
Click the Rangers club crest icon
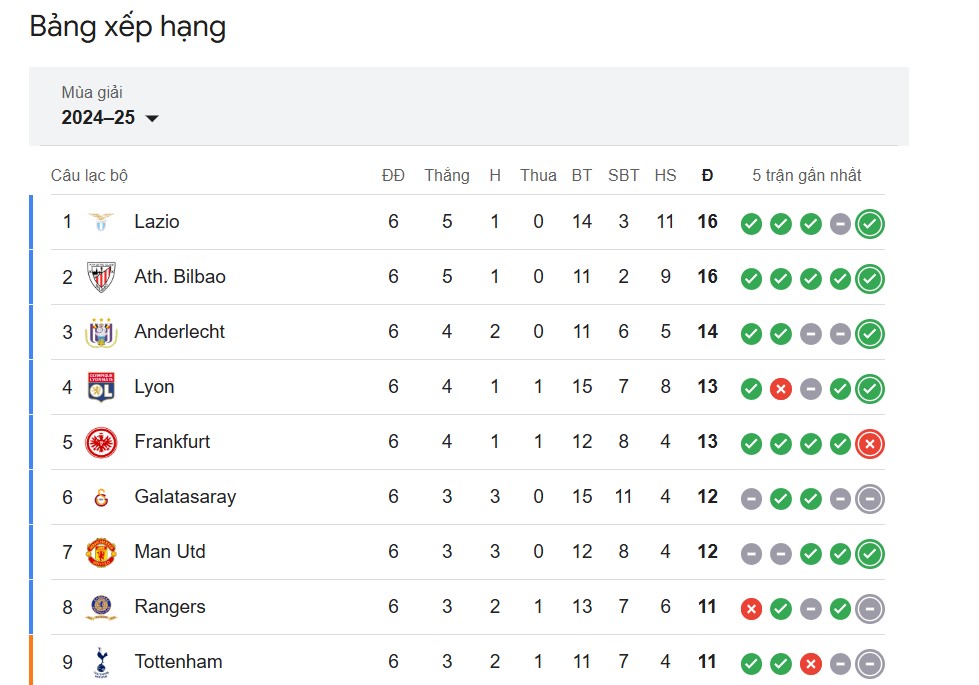tap(101, 607)
